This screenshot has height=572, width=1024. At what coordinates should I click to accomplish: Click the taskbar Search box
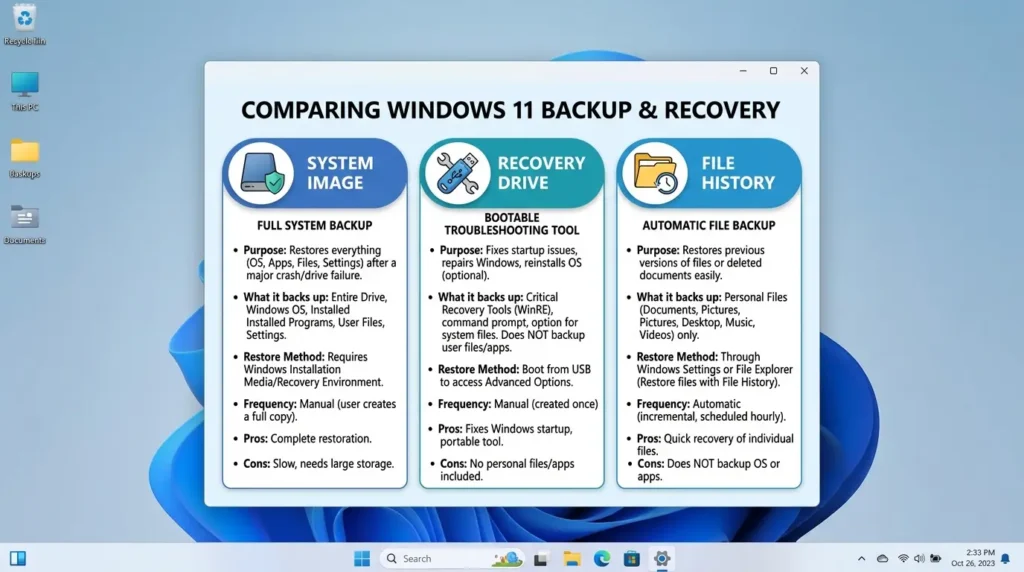pos(452,558)
